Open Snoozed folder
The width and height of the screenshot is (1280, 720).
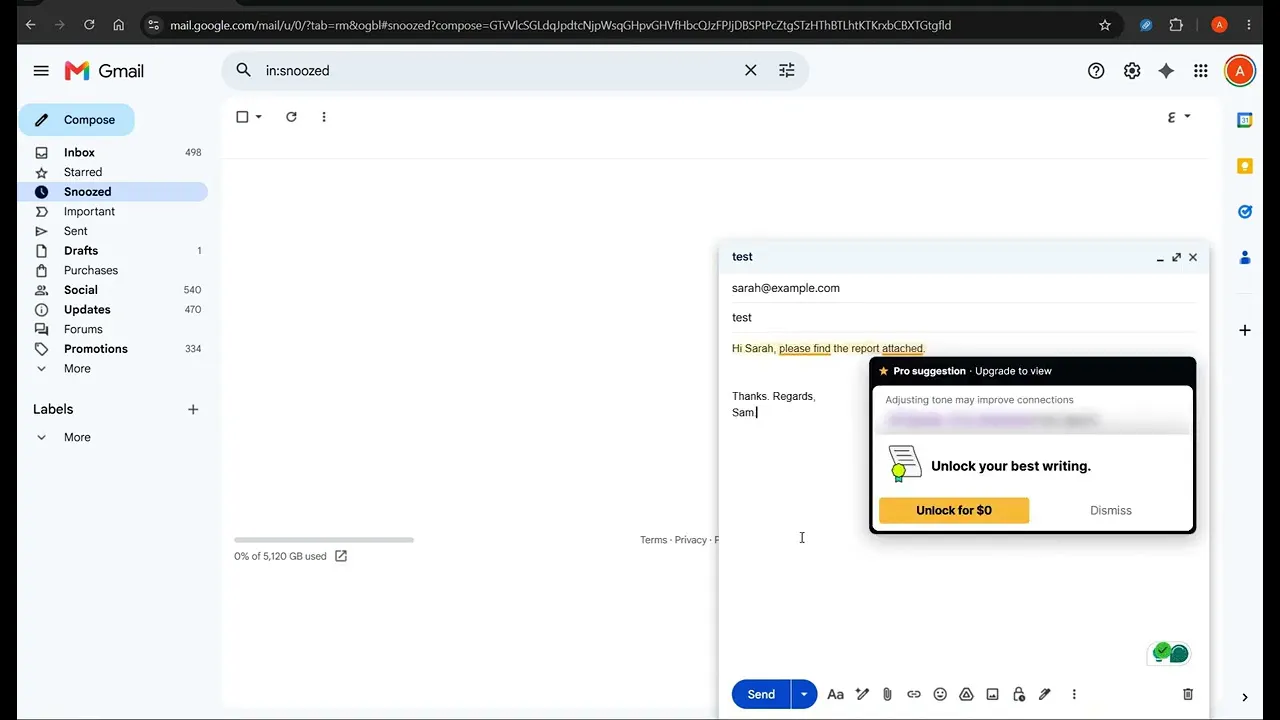[112, 192]
